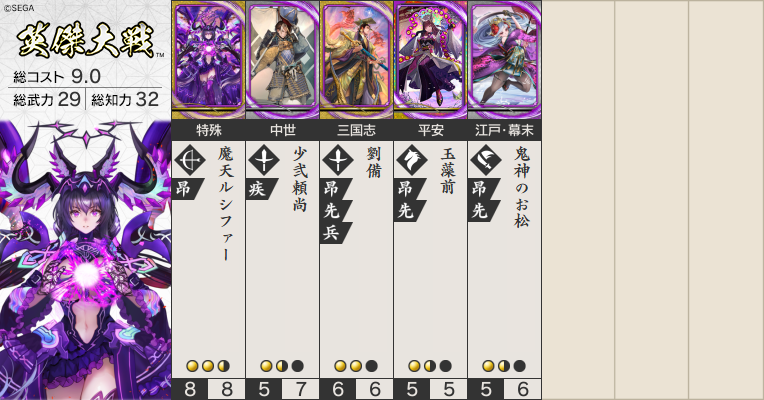Click the bow unit icon for 魔天ルシファー
This screenshot has height=400, width=764.
tap(190, 160)
